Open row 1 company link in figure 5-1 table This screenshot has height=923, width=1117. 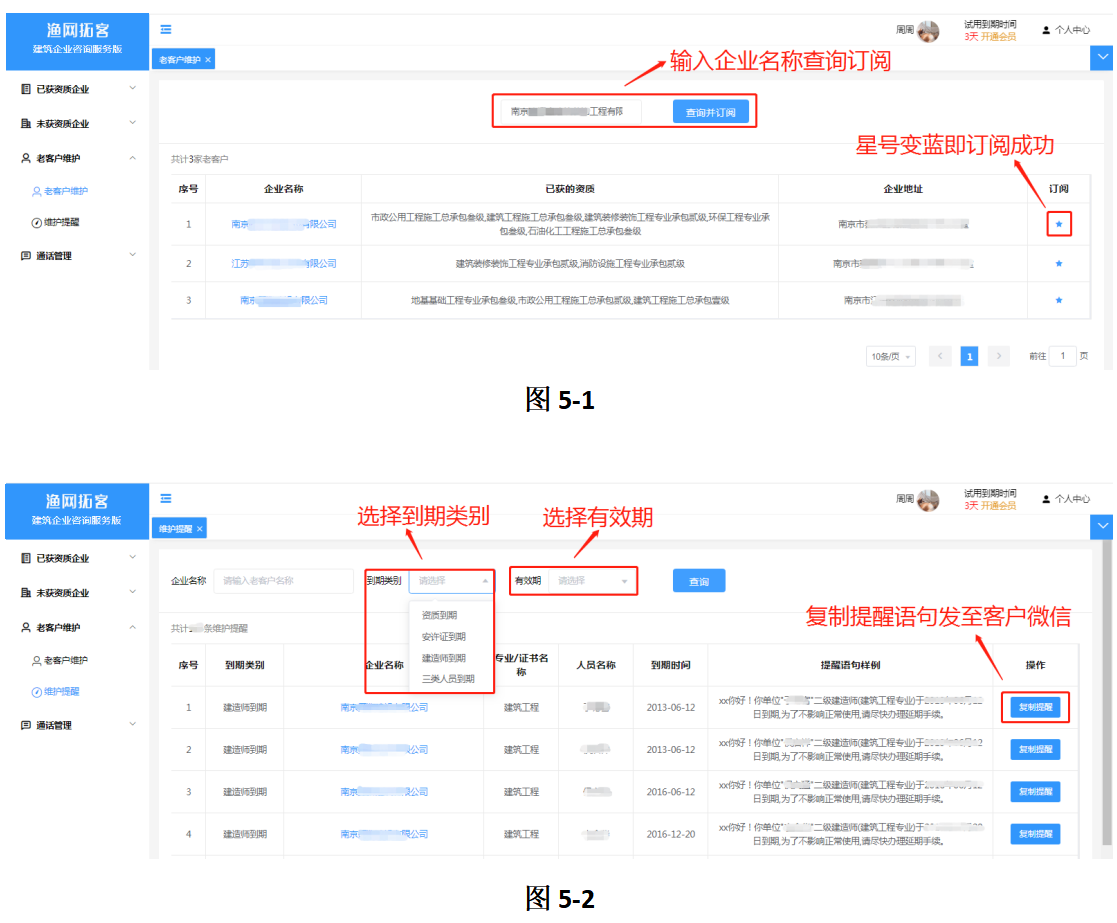tap(284, 224)
